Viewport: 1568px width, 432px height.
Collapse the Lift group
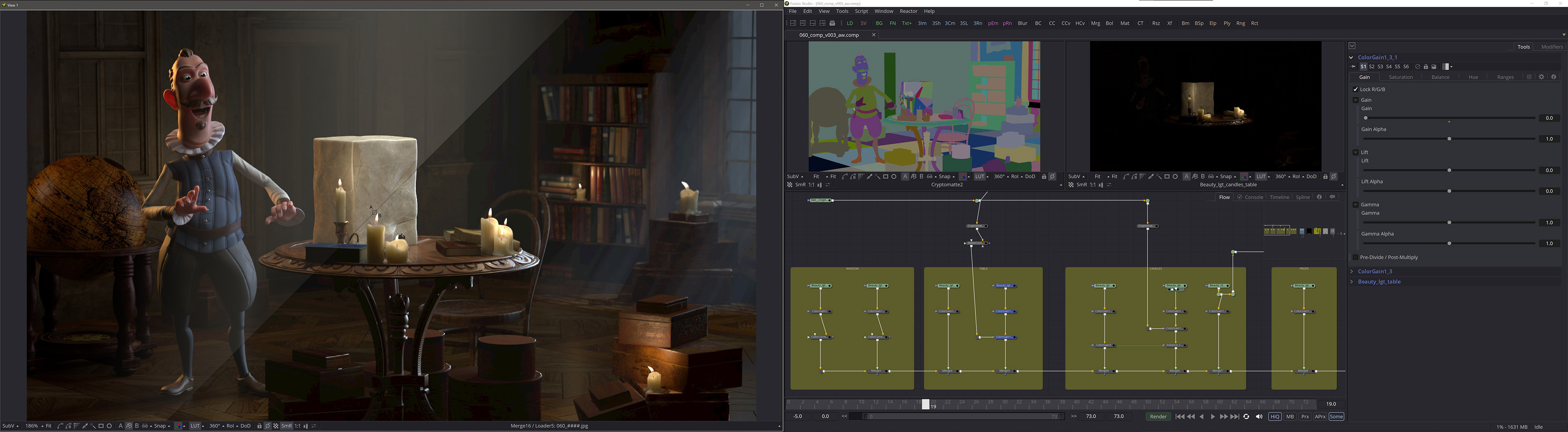pos(1356,152)
